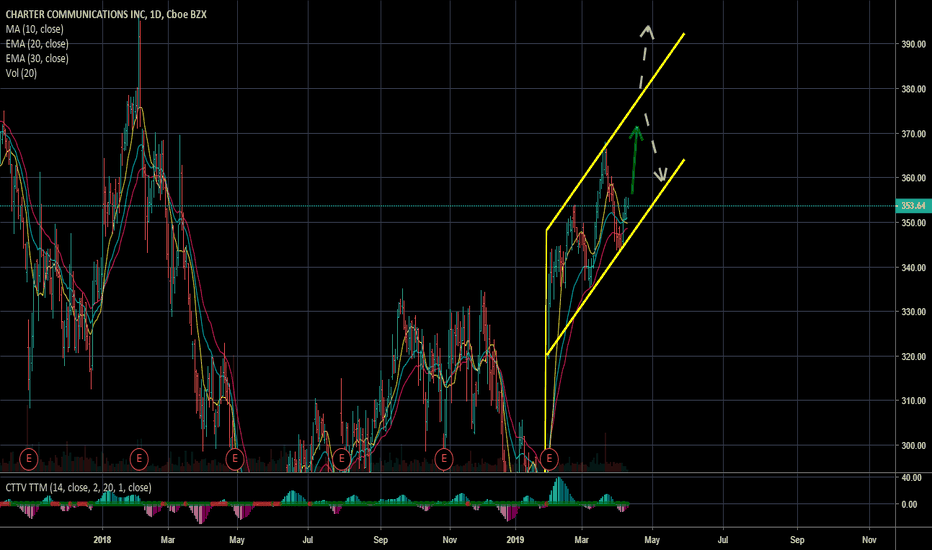Click the 330.00 price axis label
The width and height of the screenshot is (932, 550).
pyautogui.click(x=914, y=312)
